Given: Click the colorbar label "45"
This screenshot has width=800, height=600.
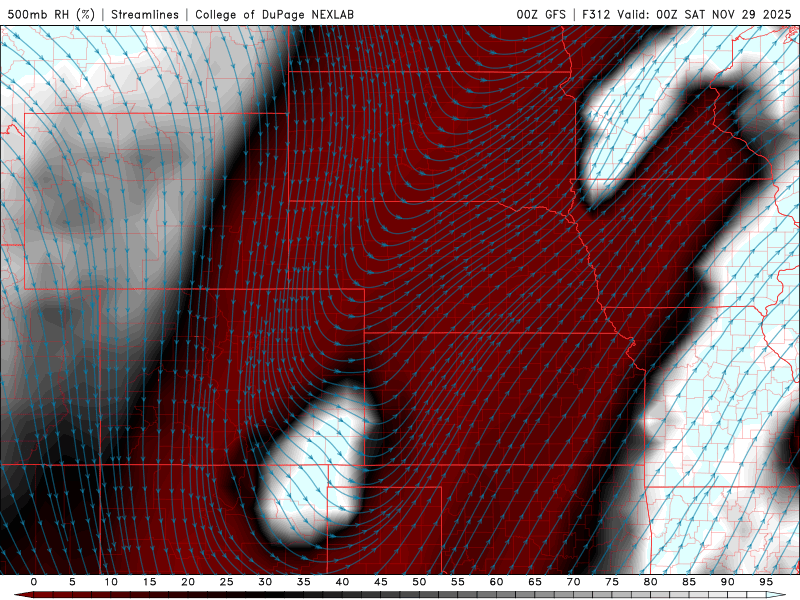Looking at the screenshot, I should [381, 582].
